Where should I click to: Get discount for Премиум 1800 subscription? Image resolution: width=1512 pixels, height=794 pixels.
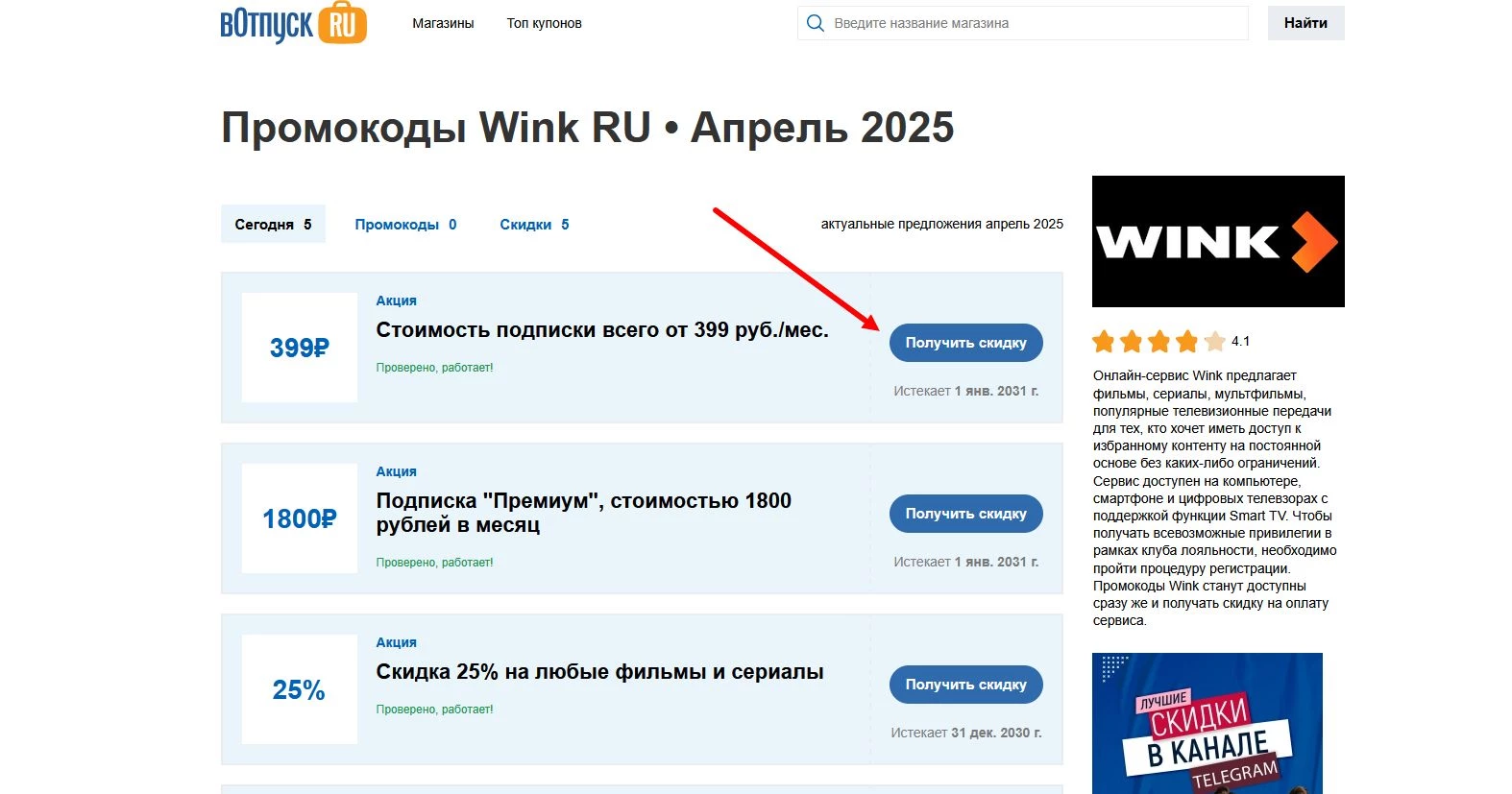(965, 514)
